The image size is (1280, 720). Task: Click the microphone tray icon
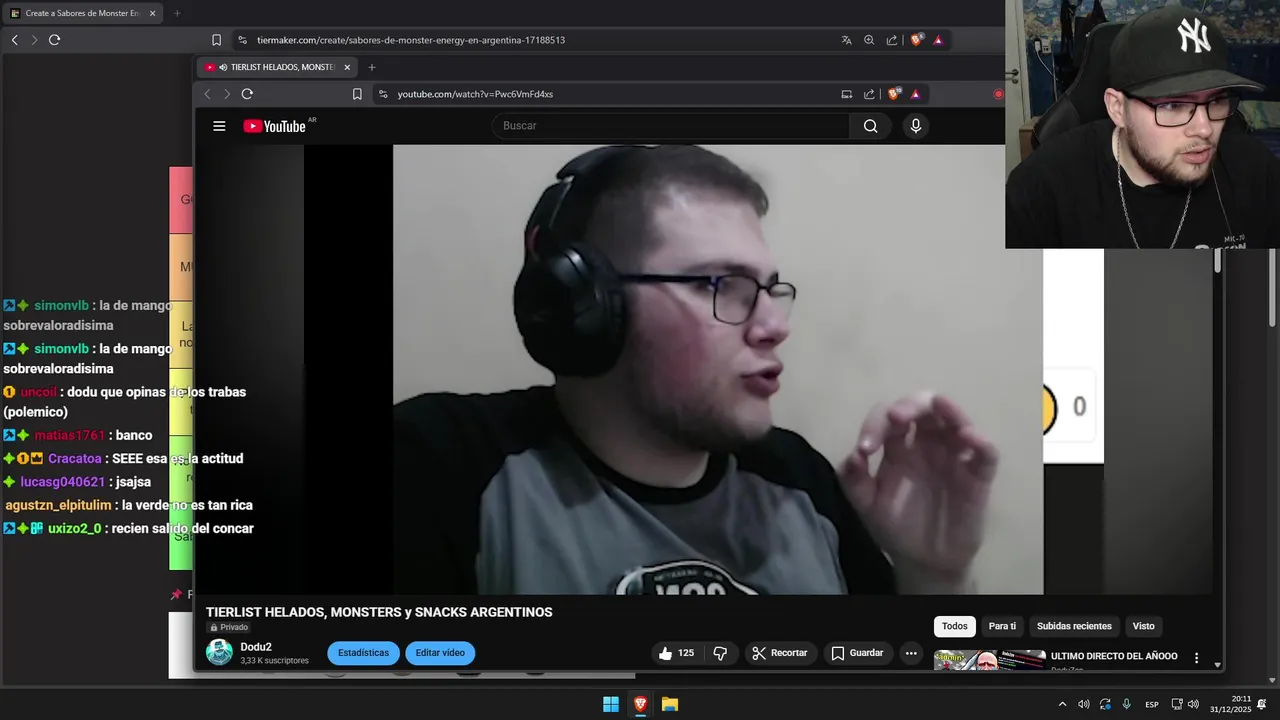point(1127,704)
